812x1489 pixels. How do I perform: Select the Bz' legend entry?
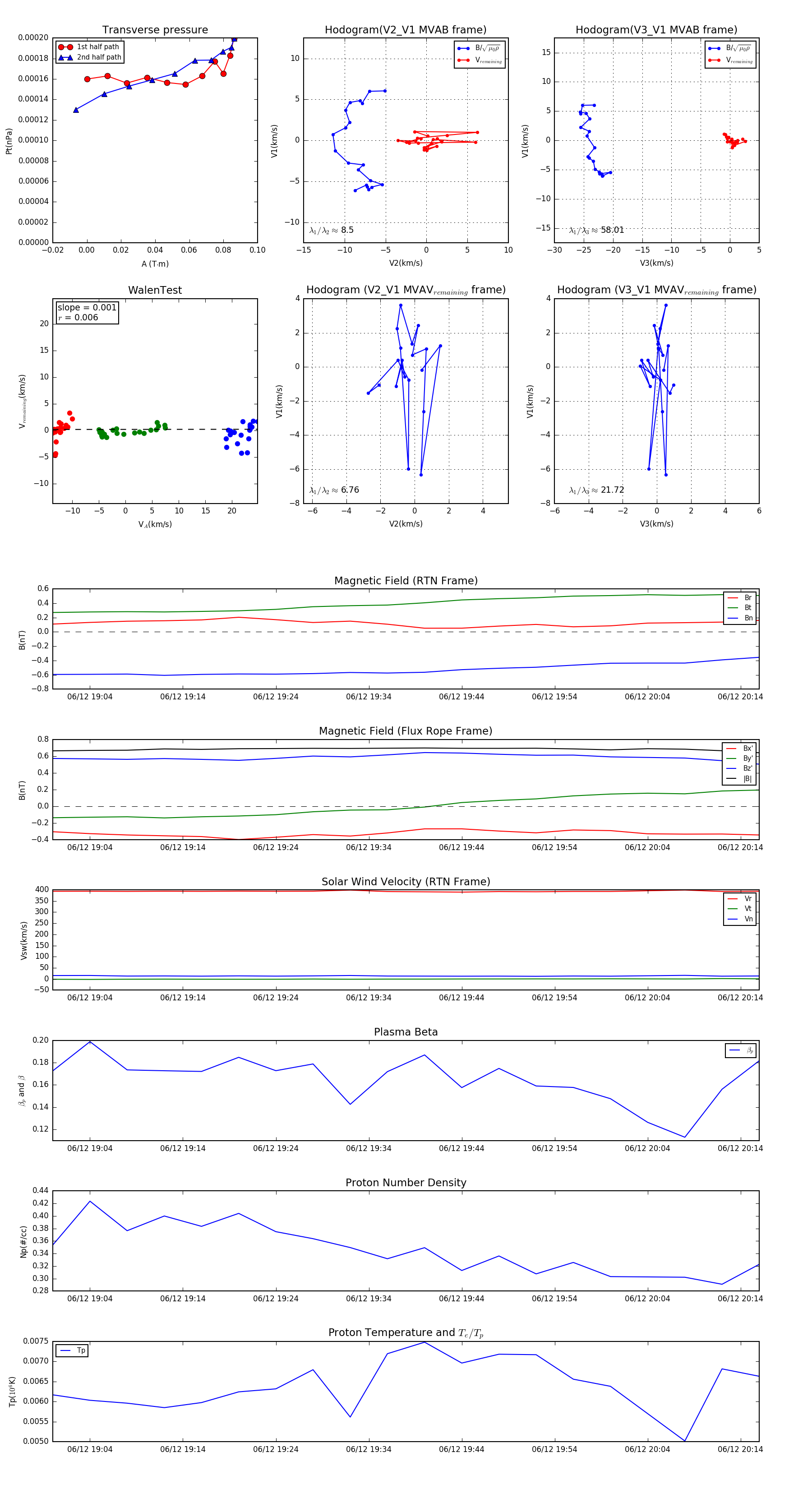pos(739,768)
